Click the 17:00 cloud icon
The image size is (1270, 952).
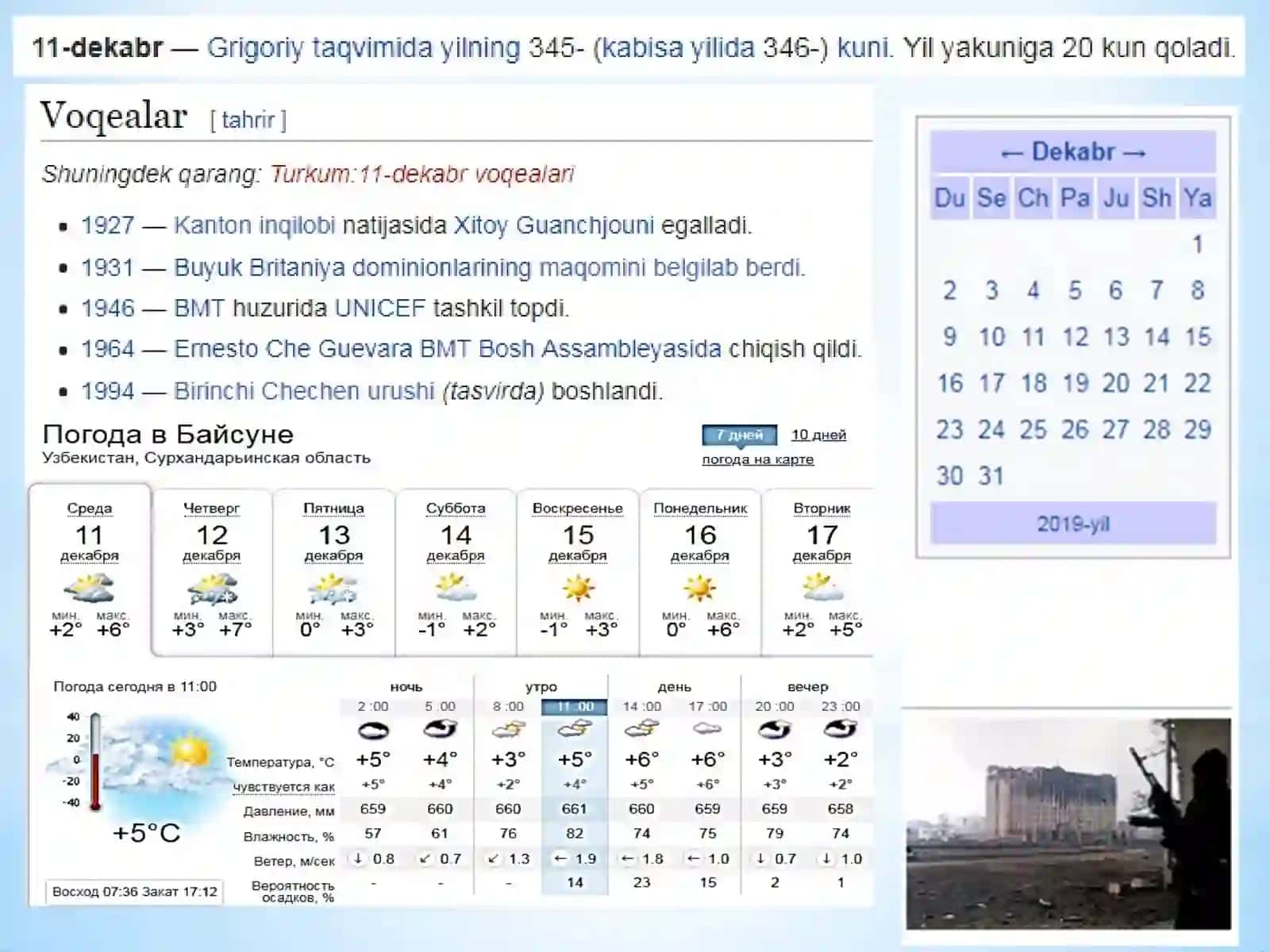(x=707, y=729)
